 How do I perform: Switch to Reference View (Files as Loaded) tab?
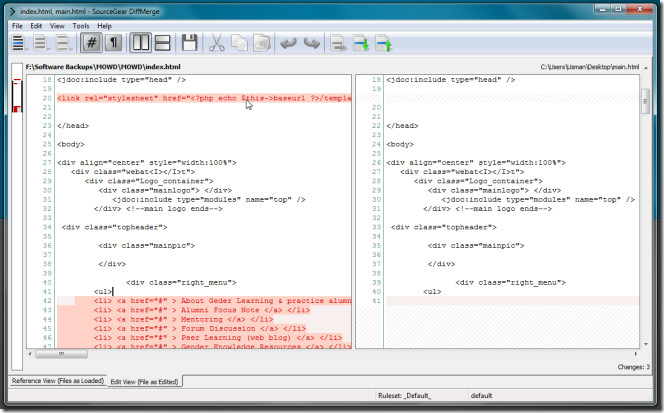click(x=58, y=381)
